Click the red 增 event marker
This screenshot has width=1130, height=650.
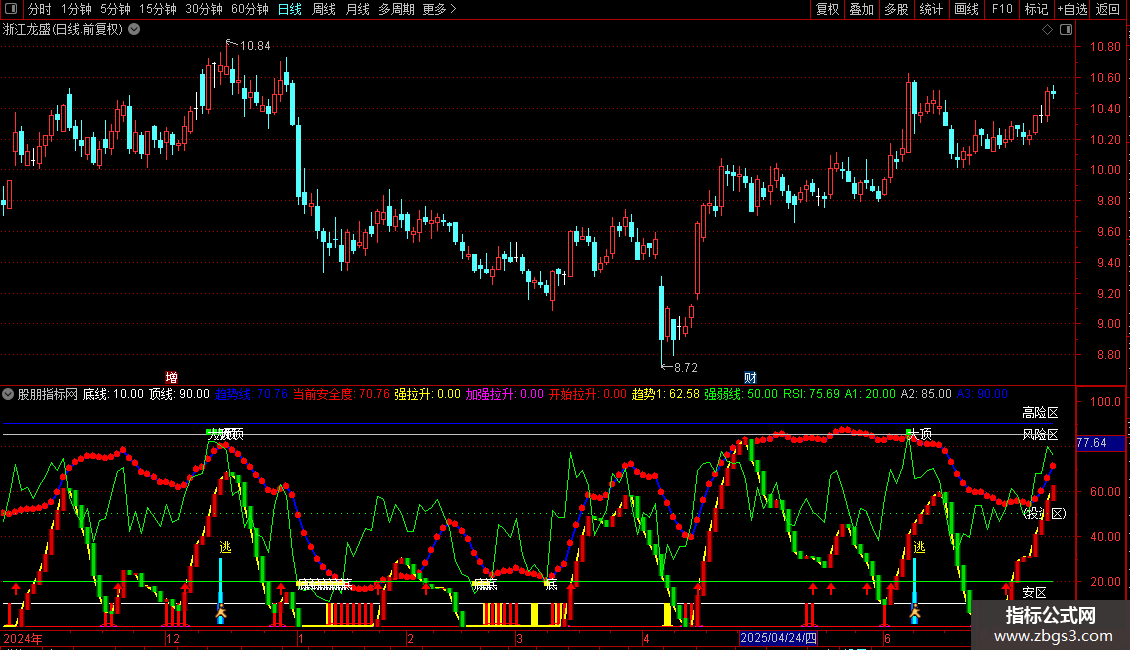(x=171, y=378)
